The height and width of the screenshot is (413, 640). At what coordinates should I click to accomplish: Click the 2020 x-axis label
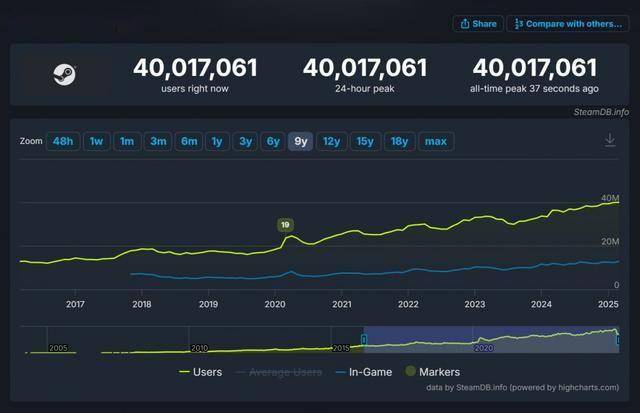point(275,304)
